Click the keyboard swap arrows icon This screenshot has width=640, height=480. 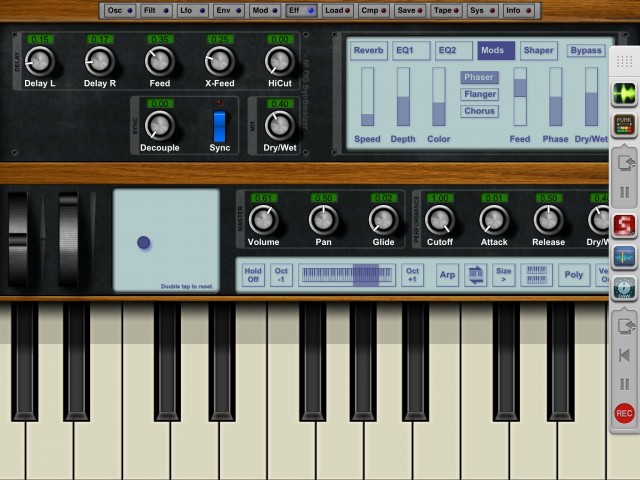point(476,275)
